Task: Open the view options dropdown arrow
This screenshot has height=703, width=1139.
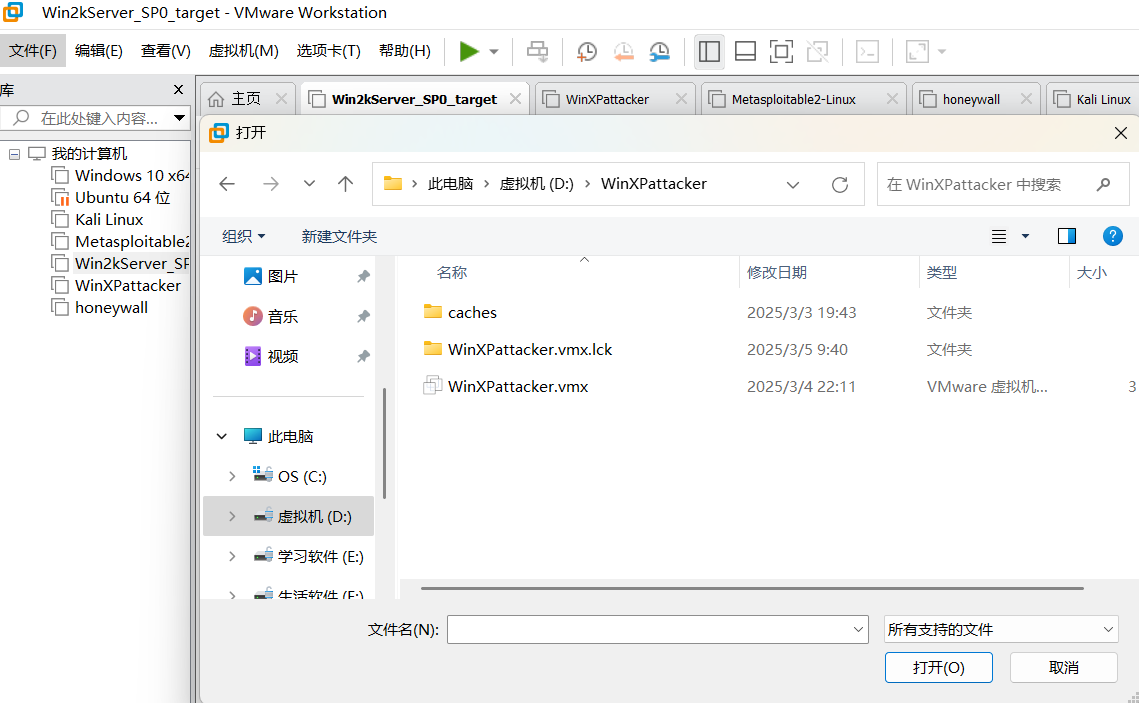Action: (x=1026, y=236)
